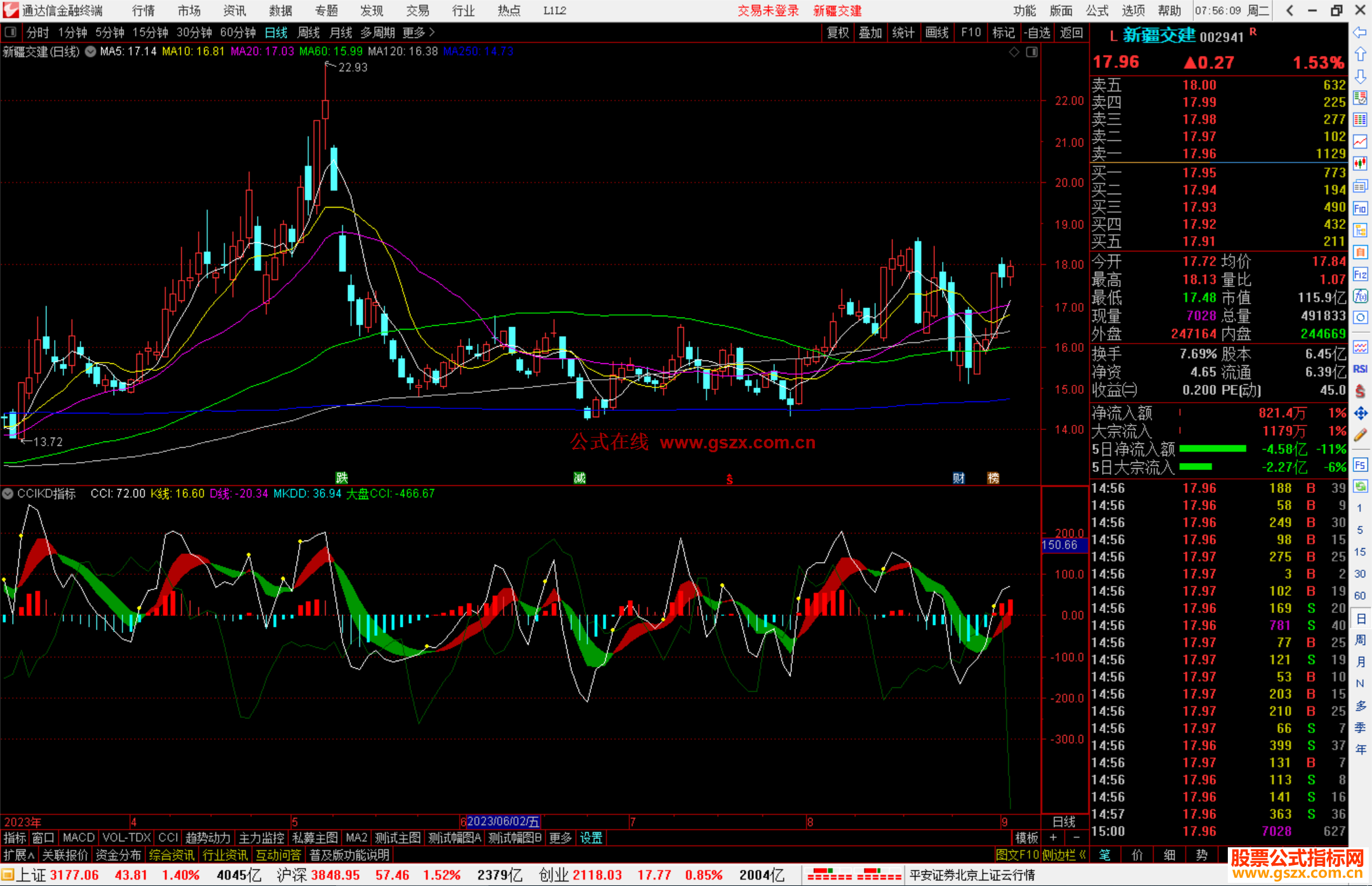Click the 画线 button
The height and width of the screenshot is (886, 1372).
click(x=937, y=32)
